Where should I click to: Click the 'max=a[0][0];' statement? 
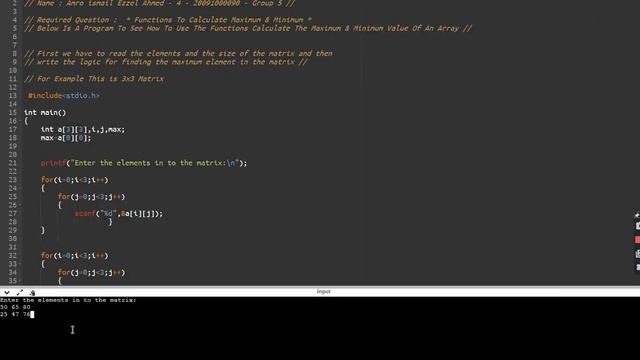pyautogui.click(x=66, y=138)
